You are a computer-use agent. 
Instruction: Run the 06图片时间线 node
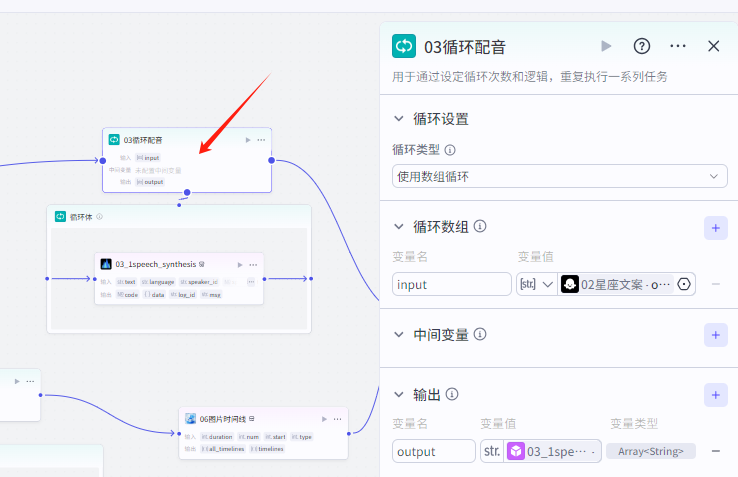[x=324, y=419]
